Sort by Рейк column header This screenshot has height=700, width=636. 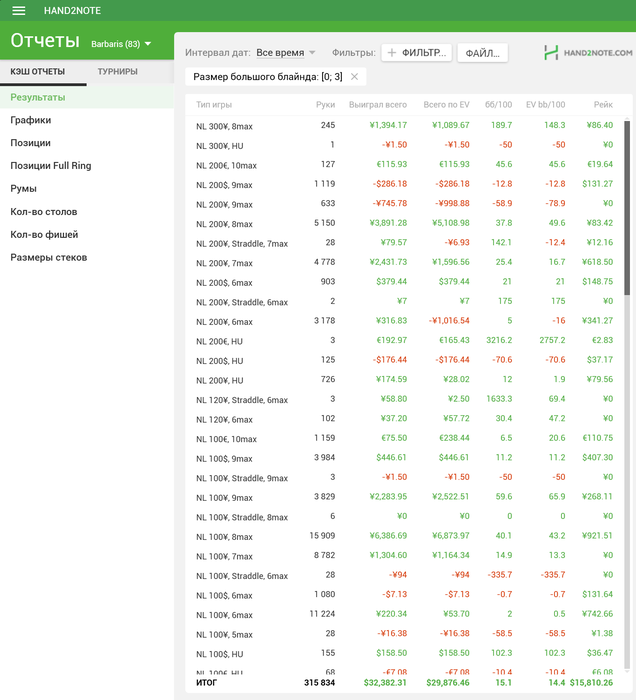click(x=603, y=104)
